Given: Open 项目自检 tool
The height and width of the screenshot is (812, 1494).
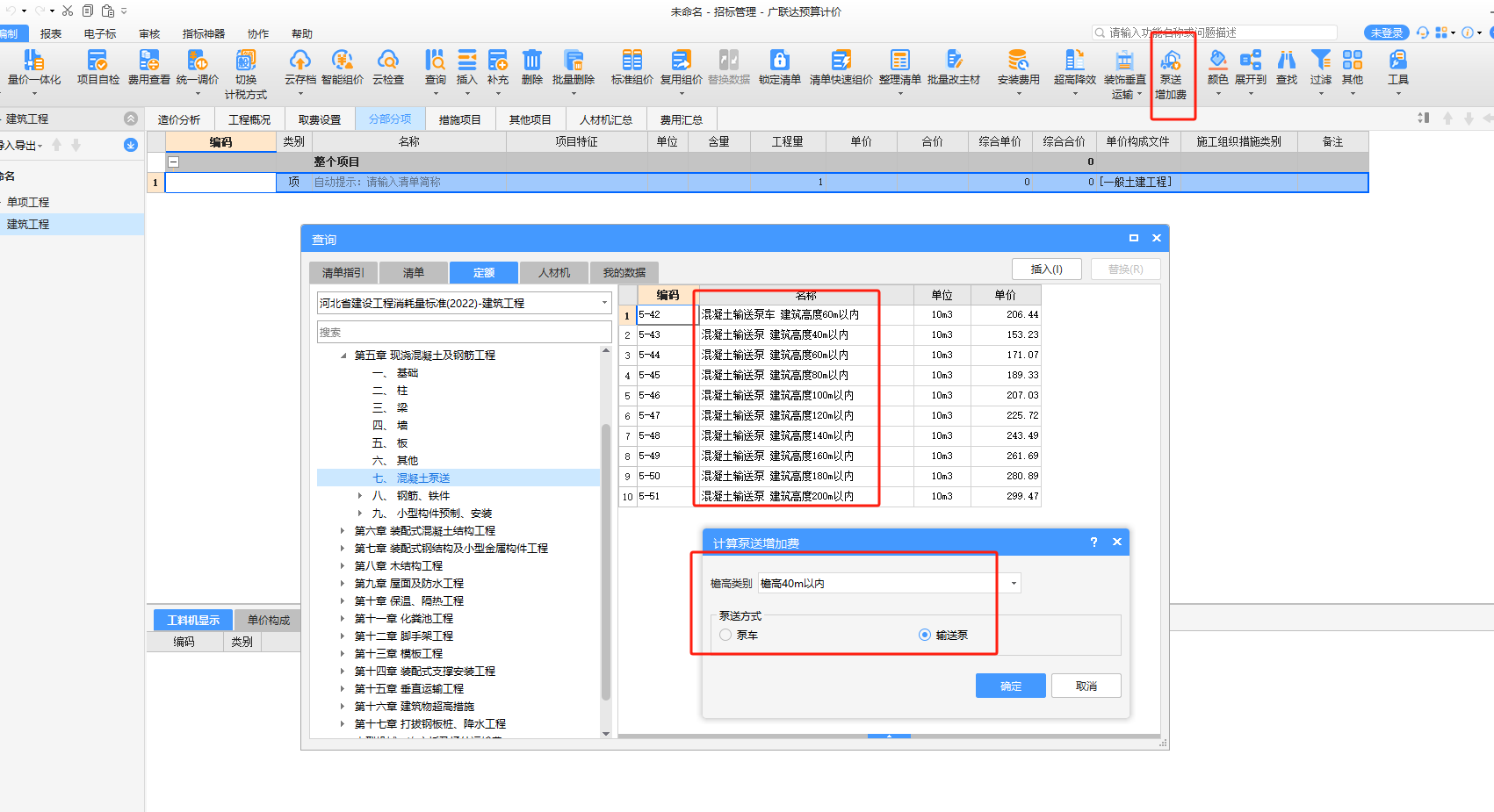Looking at the screenshot, I should click(97, 68).
